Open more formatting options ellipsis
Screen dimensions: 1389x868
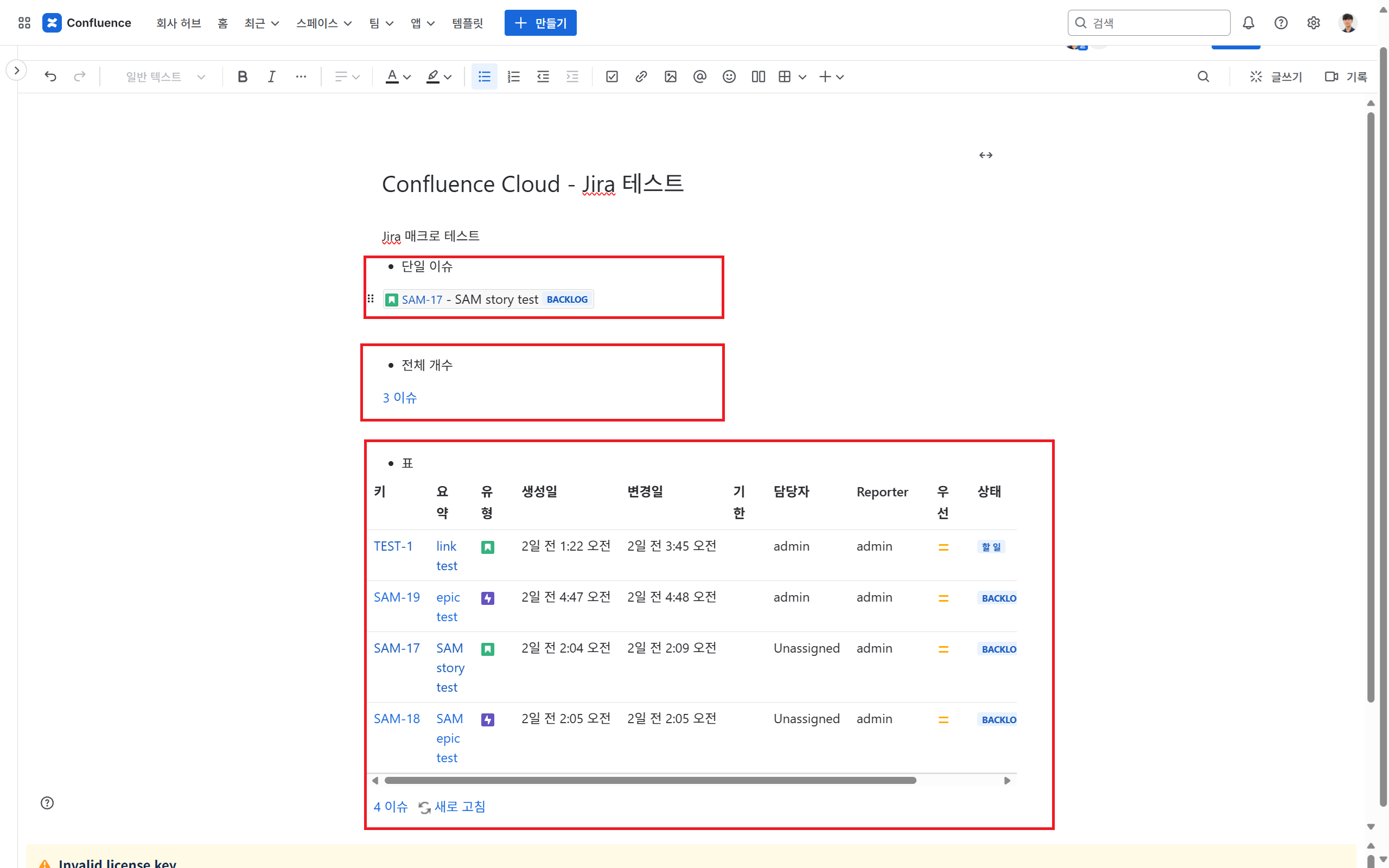[x=301, y=76]
